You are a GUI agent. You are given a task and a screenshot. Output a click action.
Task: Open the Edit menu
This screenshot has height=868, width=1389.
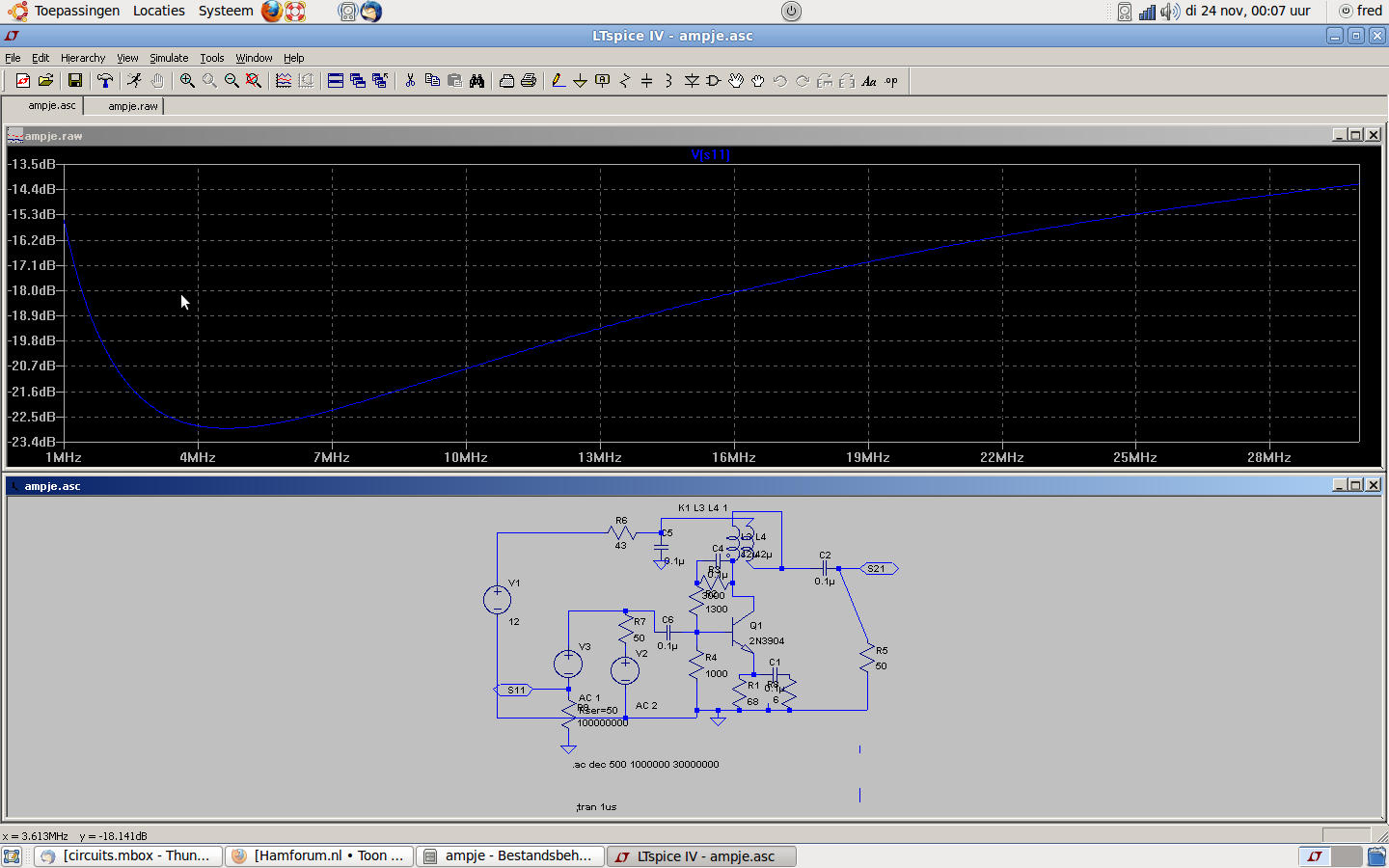tap(41, 58)
